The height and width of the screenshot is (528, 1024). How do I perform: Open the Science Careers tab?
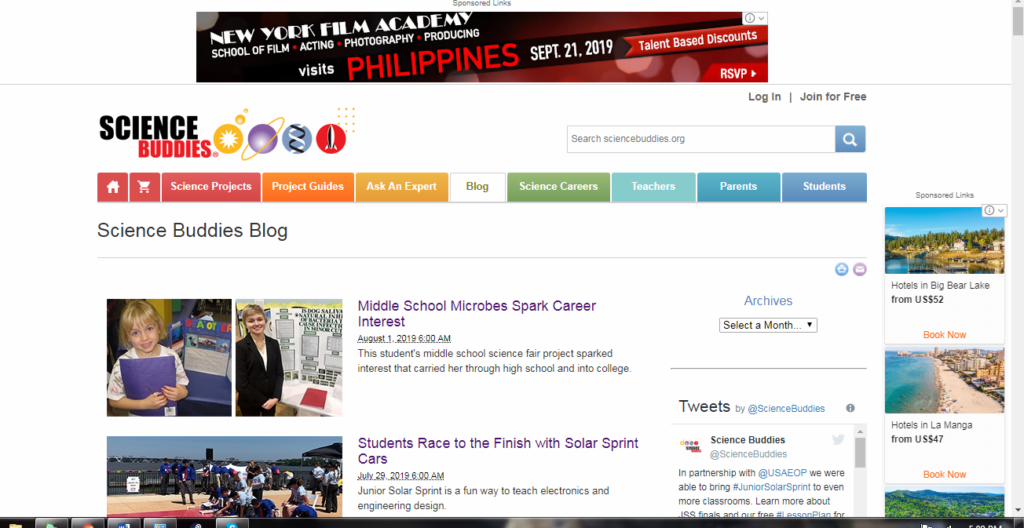point(558,187)
